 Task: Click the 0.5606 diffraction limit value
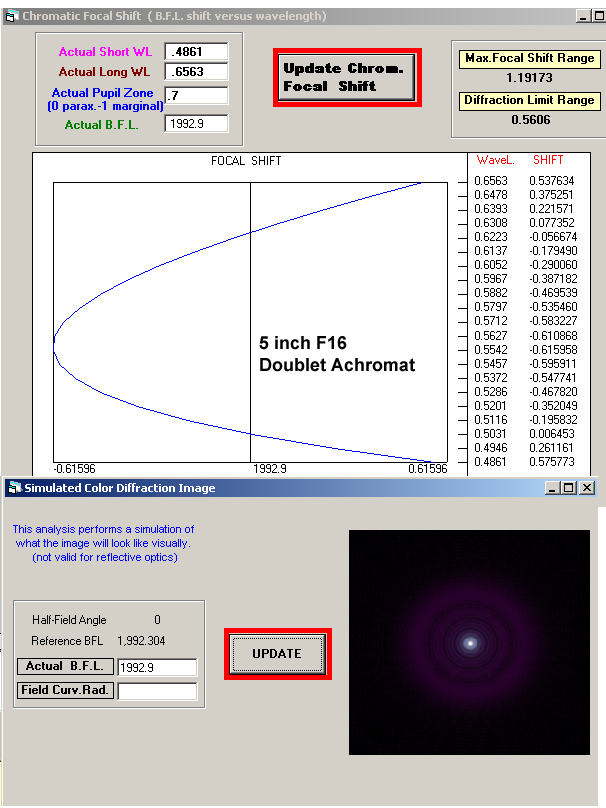[531, 120]
